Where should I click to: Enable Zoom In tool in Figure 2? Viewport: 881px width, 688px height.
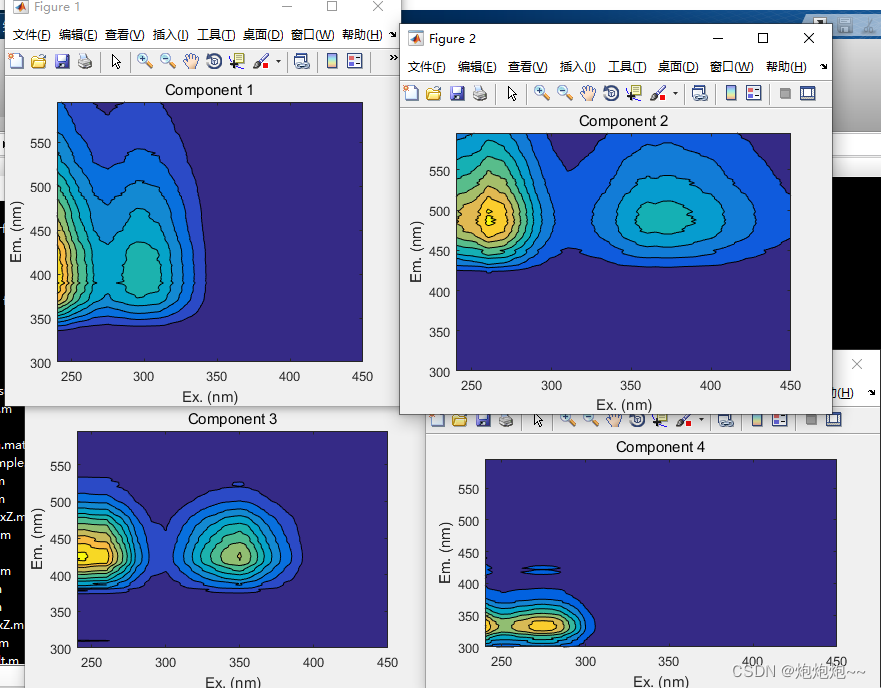point(542,93)
